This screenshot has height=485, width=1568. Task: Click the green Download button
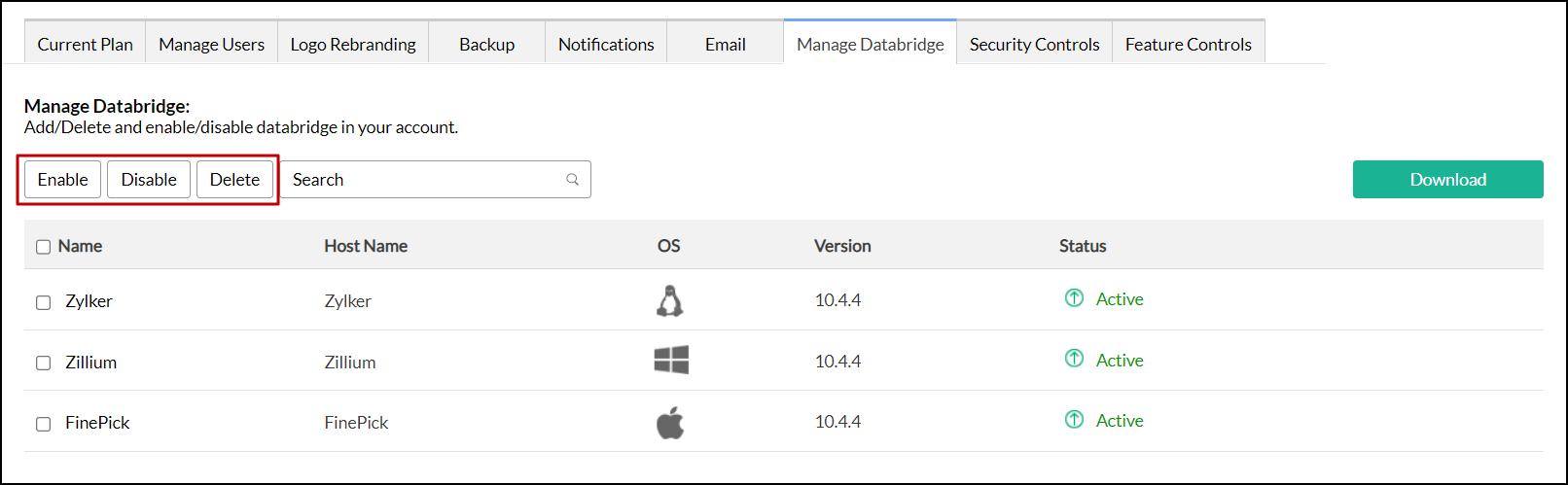coord(1447,180)
